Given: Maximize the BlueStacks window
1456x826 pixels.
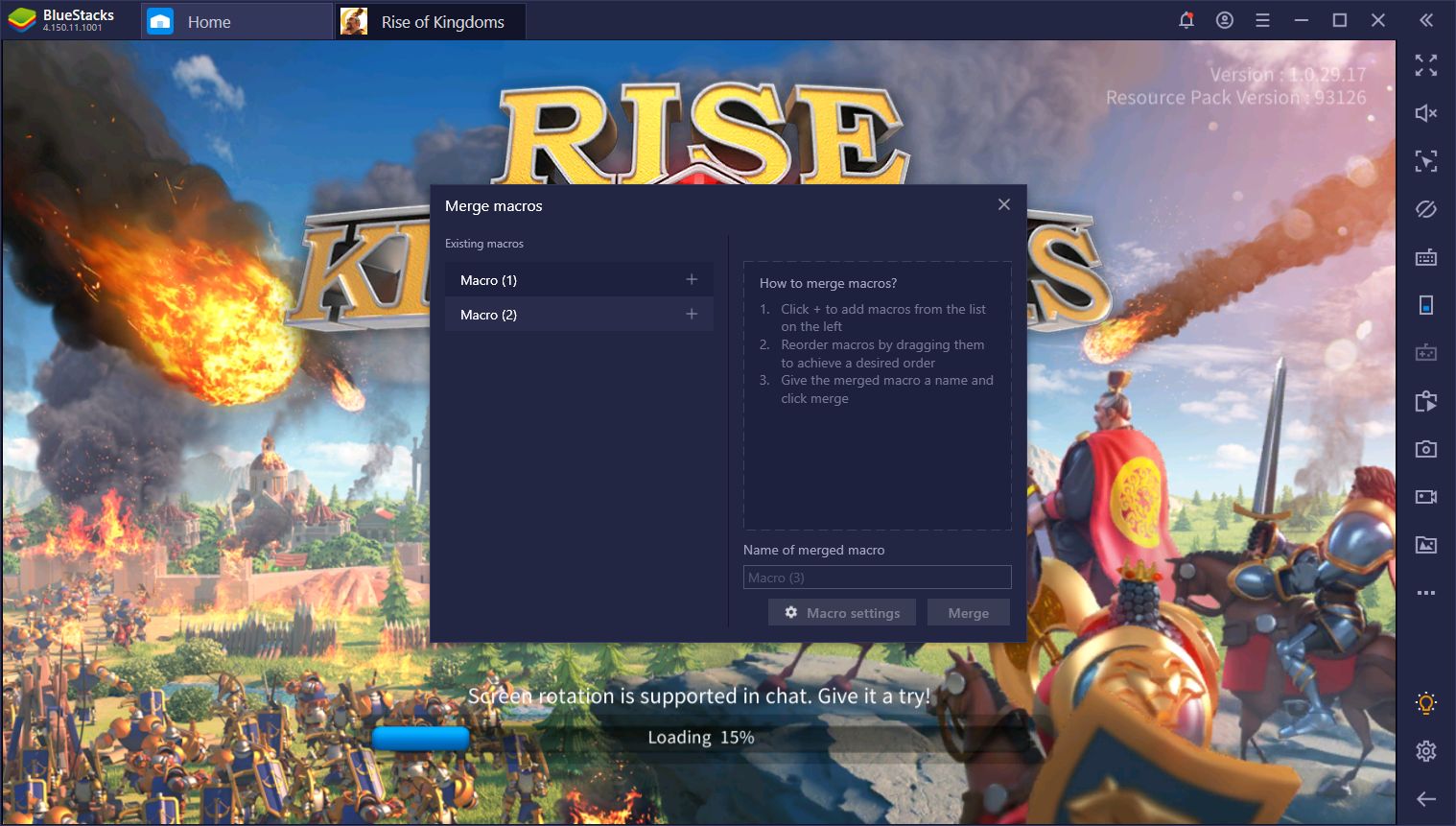Looking at the screenshot, I should [x=1340, y=20].
